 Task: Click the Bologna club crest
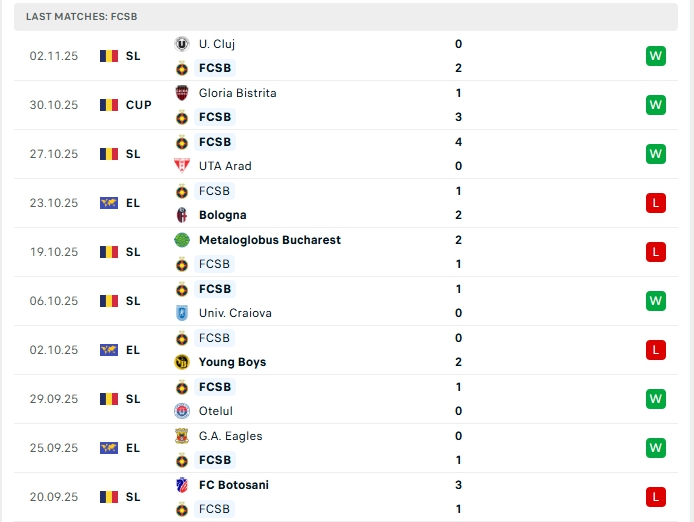pos(182,215)
